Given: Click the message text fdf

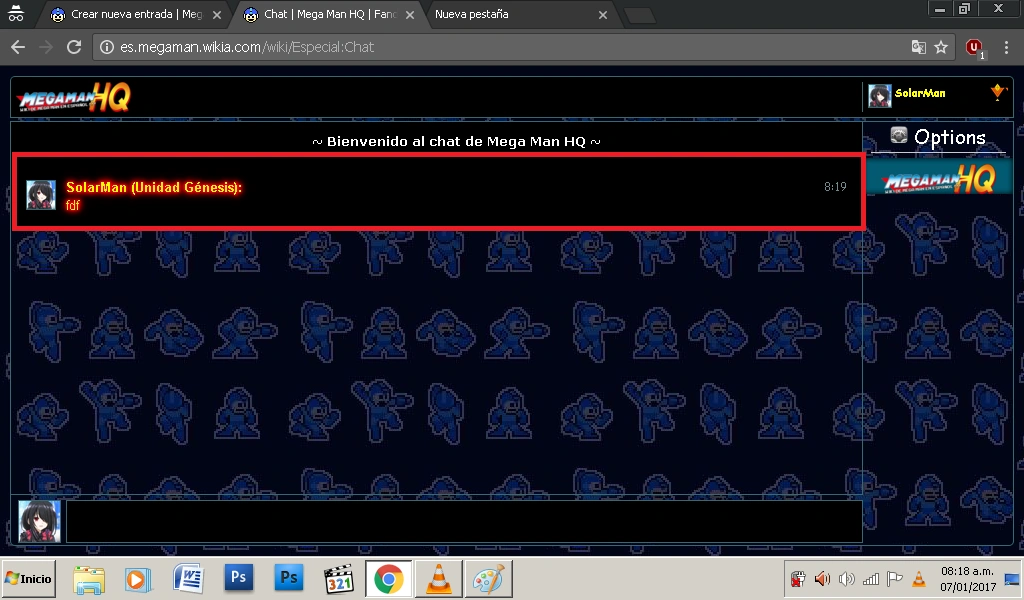Looking at the screenshot, I should [72, 205].
